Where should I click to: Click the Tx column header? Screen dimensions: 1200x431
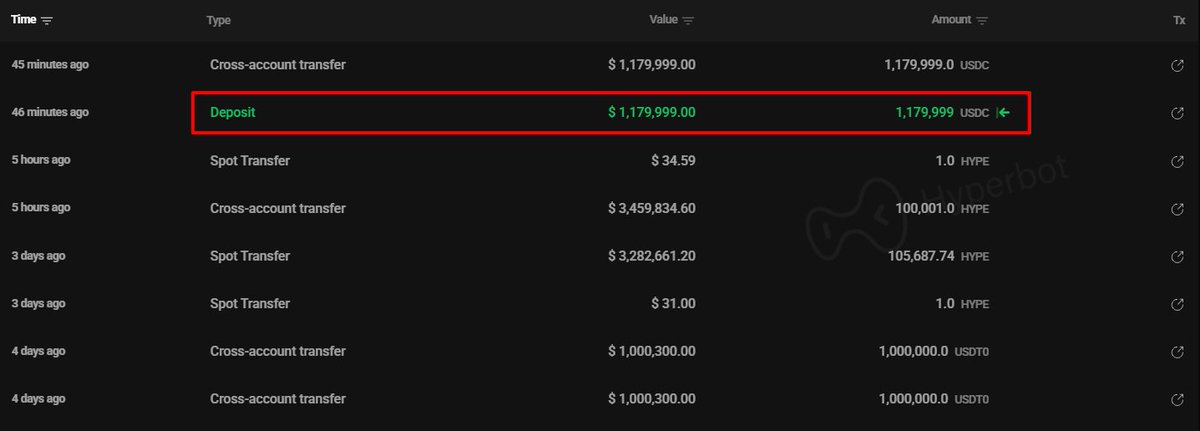click(1178, 21)
